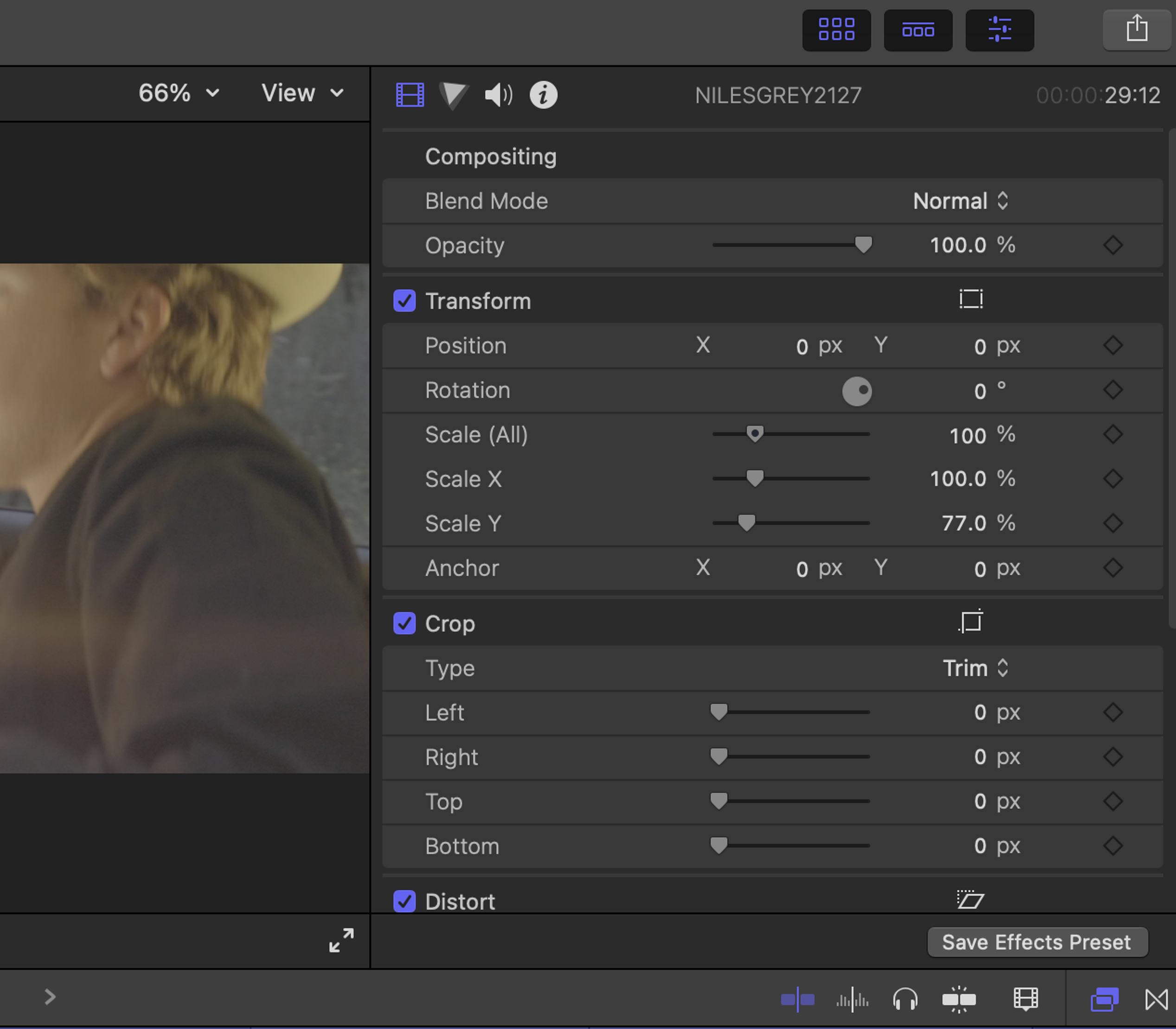Open the Audio inspector tab
The width and height of the screenshot is (1176, 1029).
click(x=499, y=95)
